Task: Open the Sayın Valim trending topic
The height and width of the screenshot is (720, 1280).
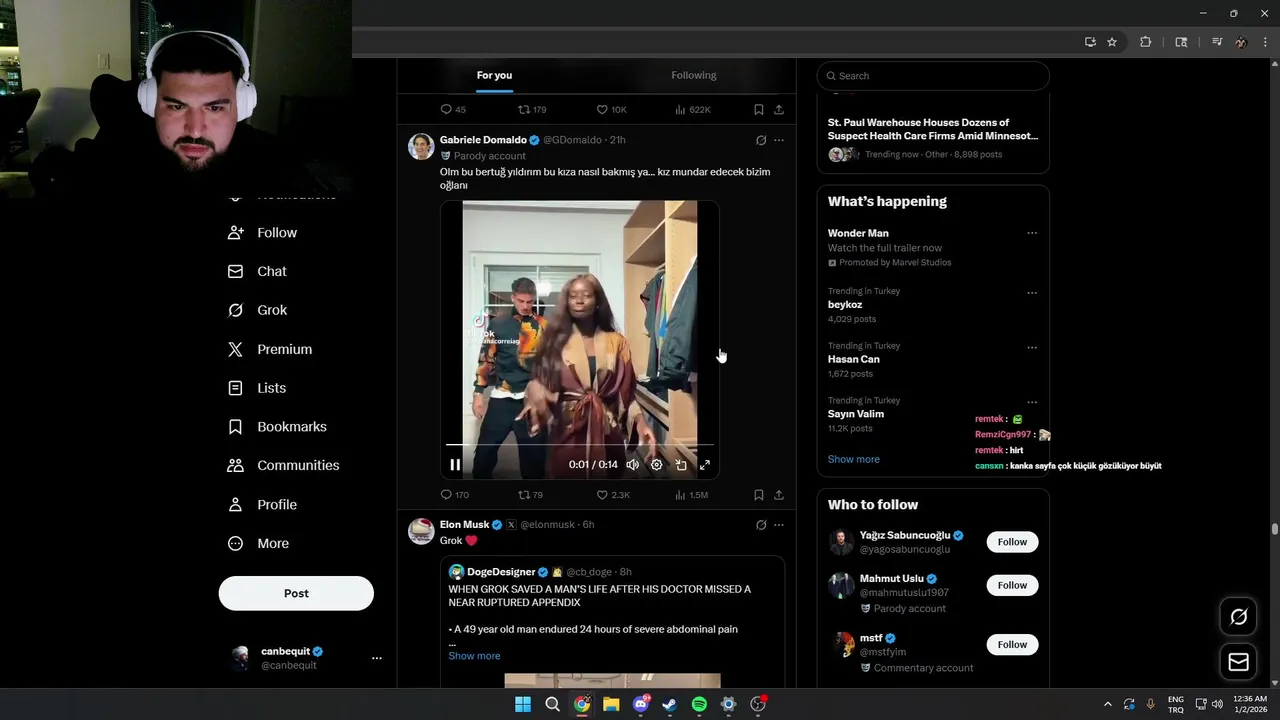Action: tap(856, 414)
